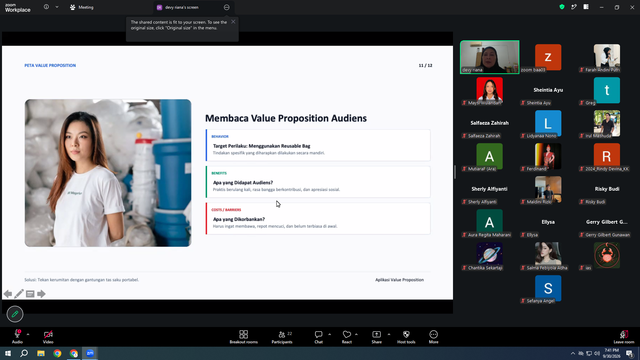Open the Participants panel
Screen dimensions: 640x360
[x=282, y=337]
